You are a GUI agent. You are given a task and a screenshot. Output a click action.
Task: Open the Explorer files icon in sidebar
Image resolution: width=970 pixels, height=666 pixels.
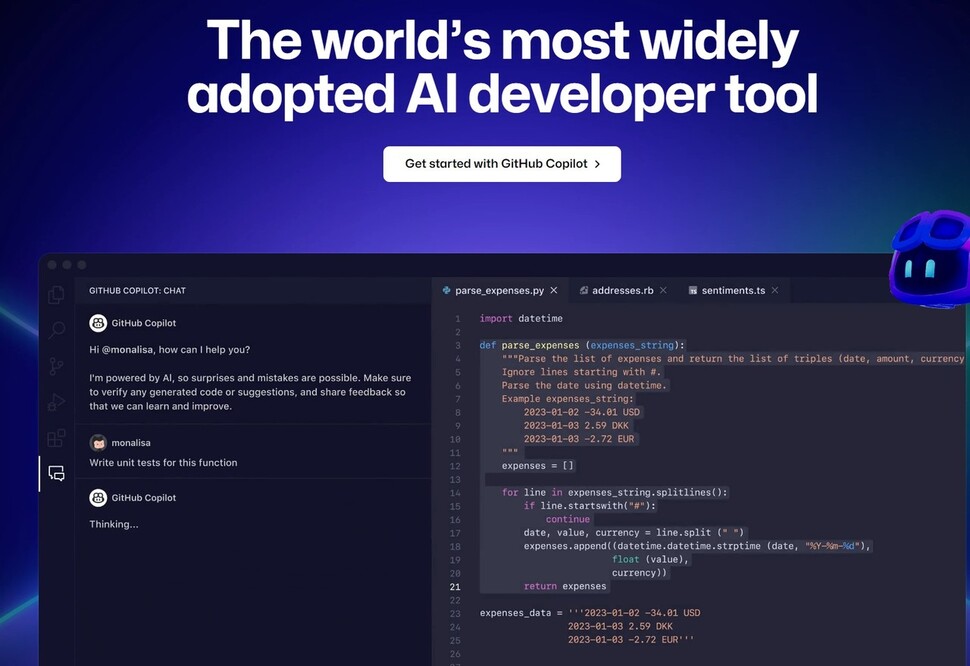(x=57, y=295)
